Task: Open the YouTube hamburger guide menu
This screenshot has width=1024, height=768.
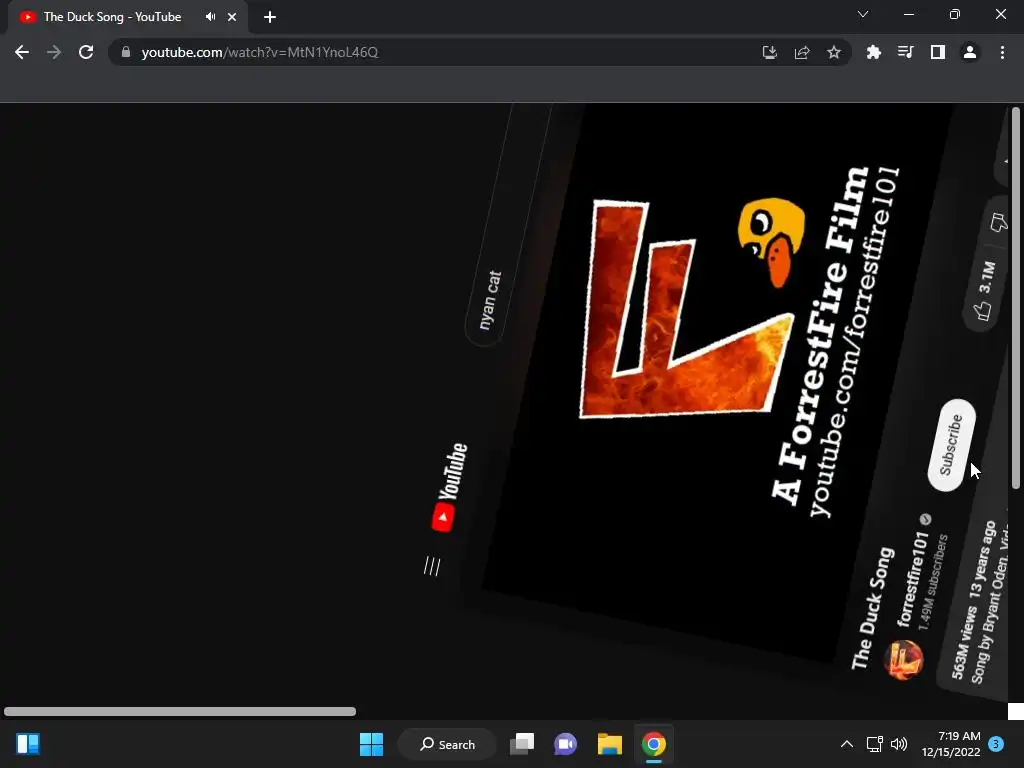Action: click(x=432, y=566)
